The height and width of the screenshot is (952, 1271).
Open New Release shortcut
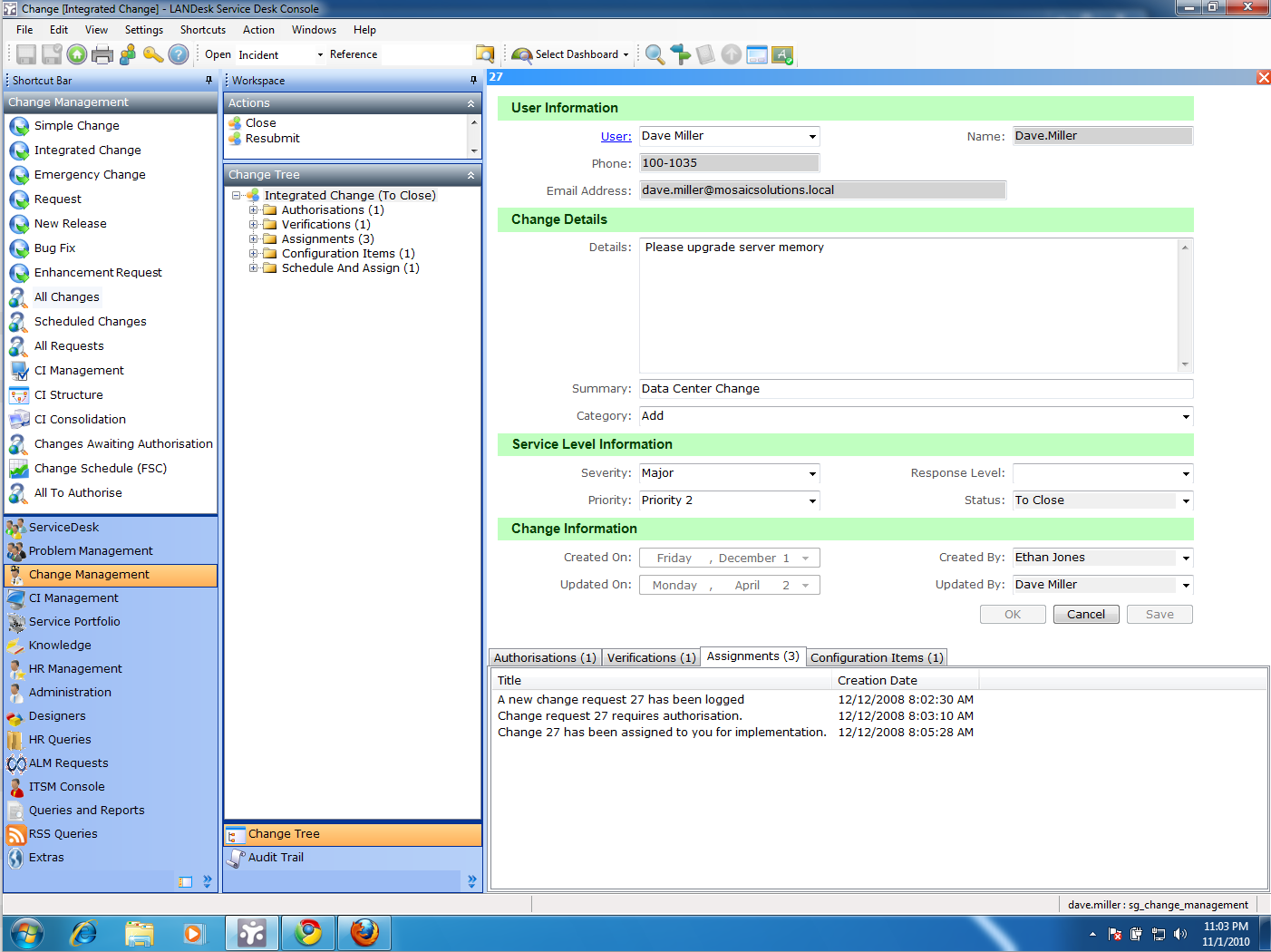tap(70, 224)
